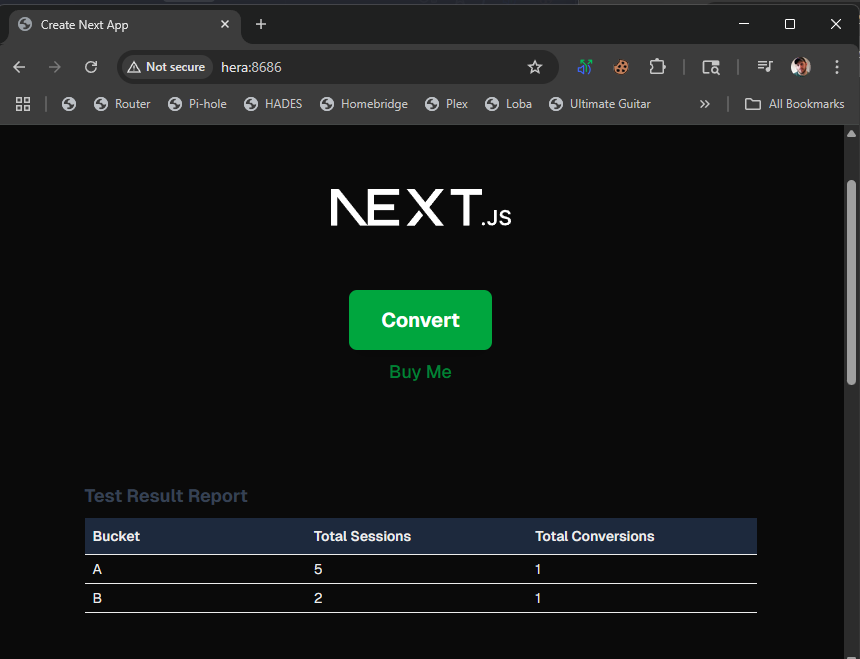This screenshot has height=659, width=860.
Task: Click the tab search side panel icon
Action: click(711, 67)
